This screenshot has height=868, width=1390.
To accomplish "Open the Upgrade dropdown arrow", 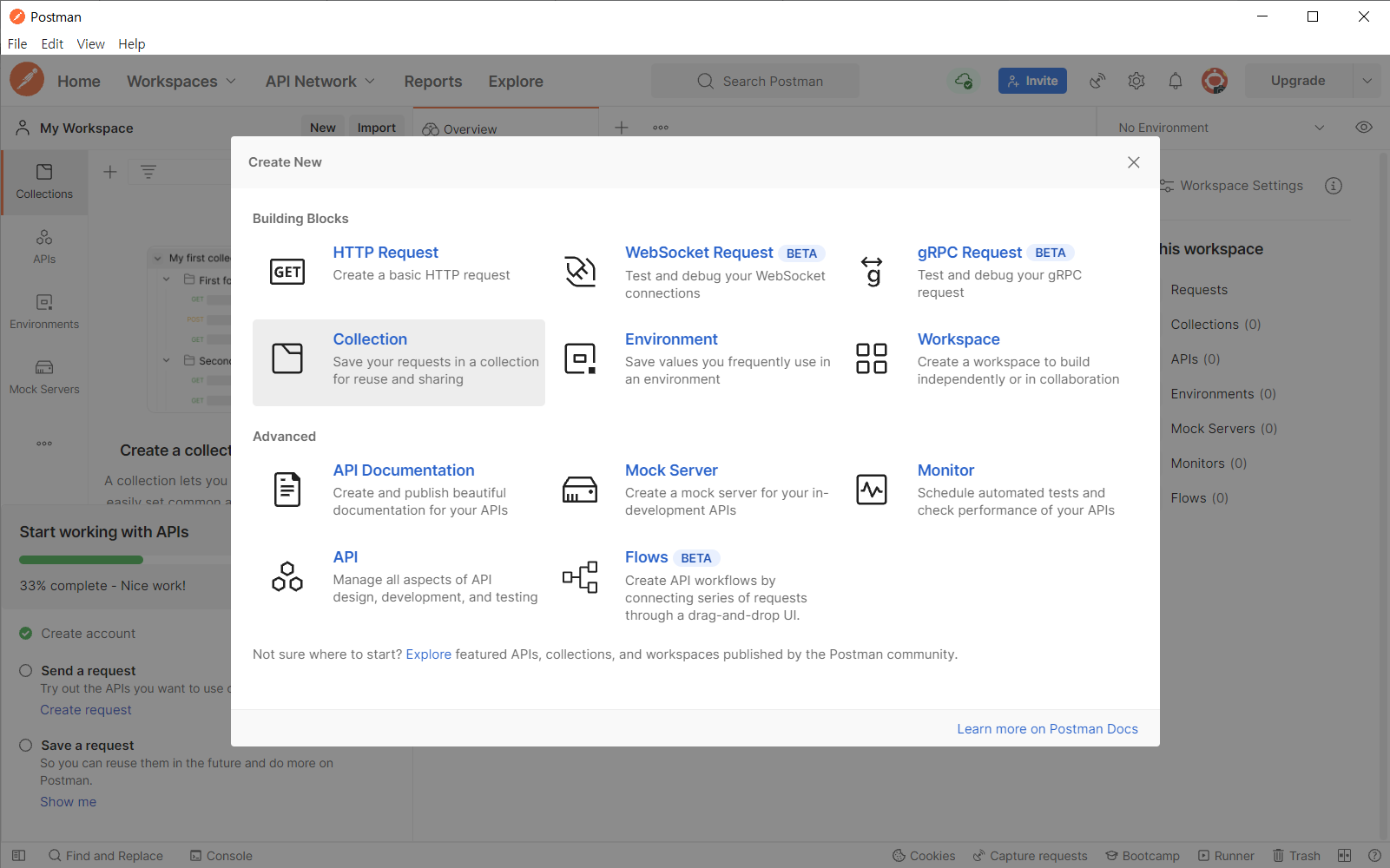I will [1367, 81].
